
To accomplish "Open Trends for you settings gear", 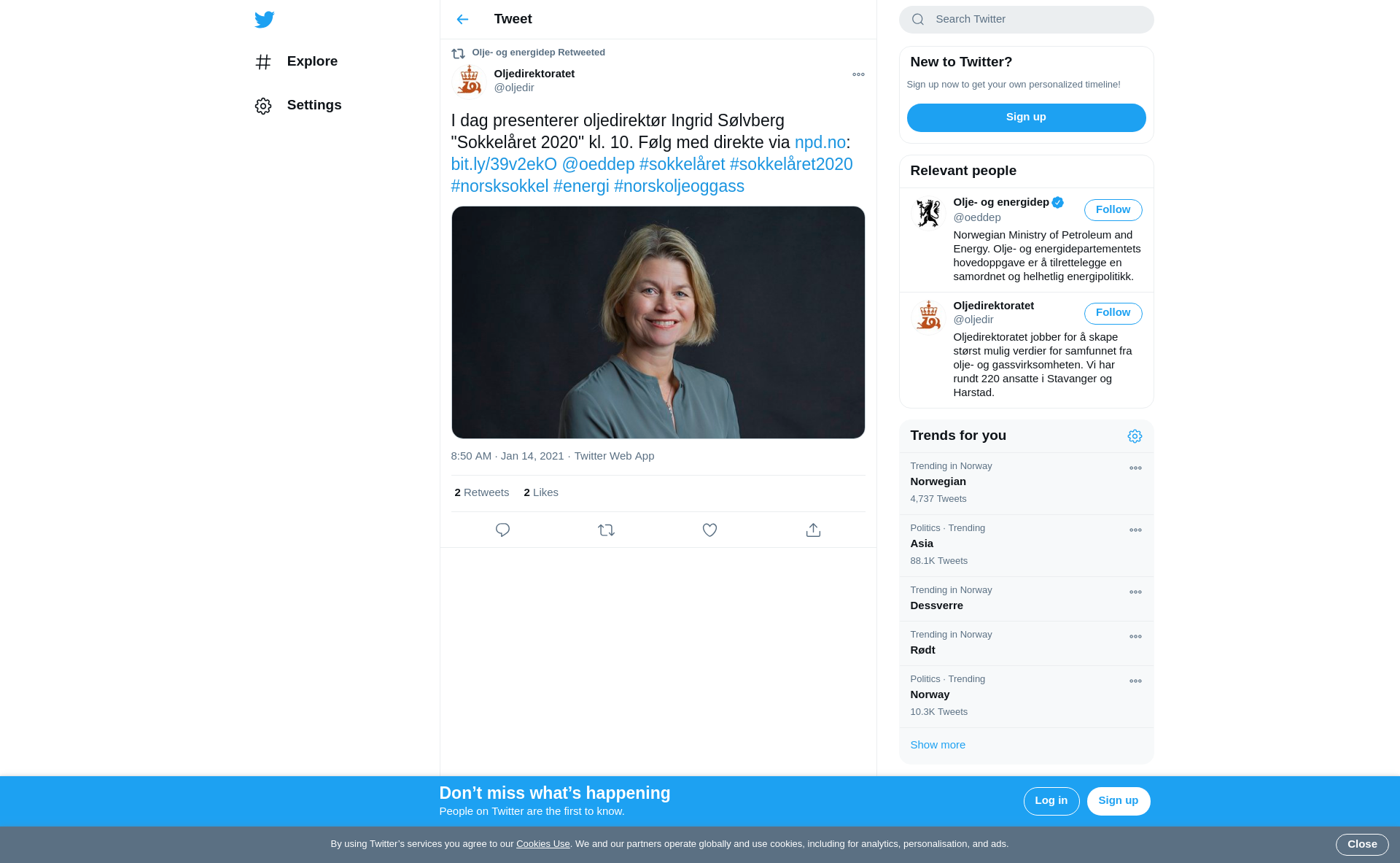I will 1135,436.
